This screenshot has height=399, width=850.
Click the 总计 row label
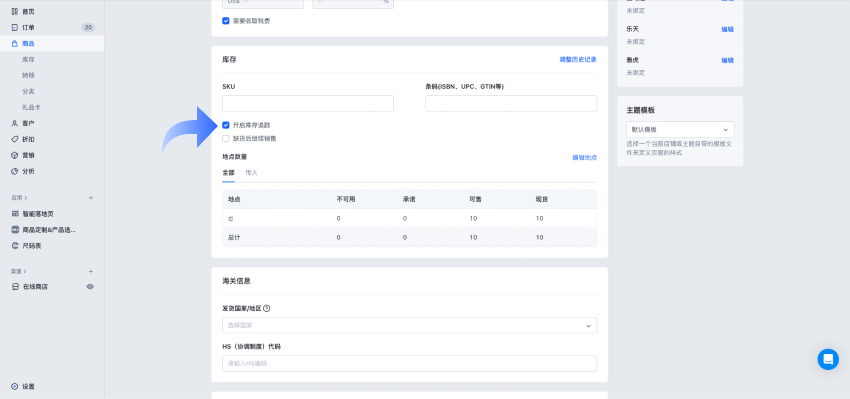234,237
